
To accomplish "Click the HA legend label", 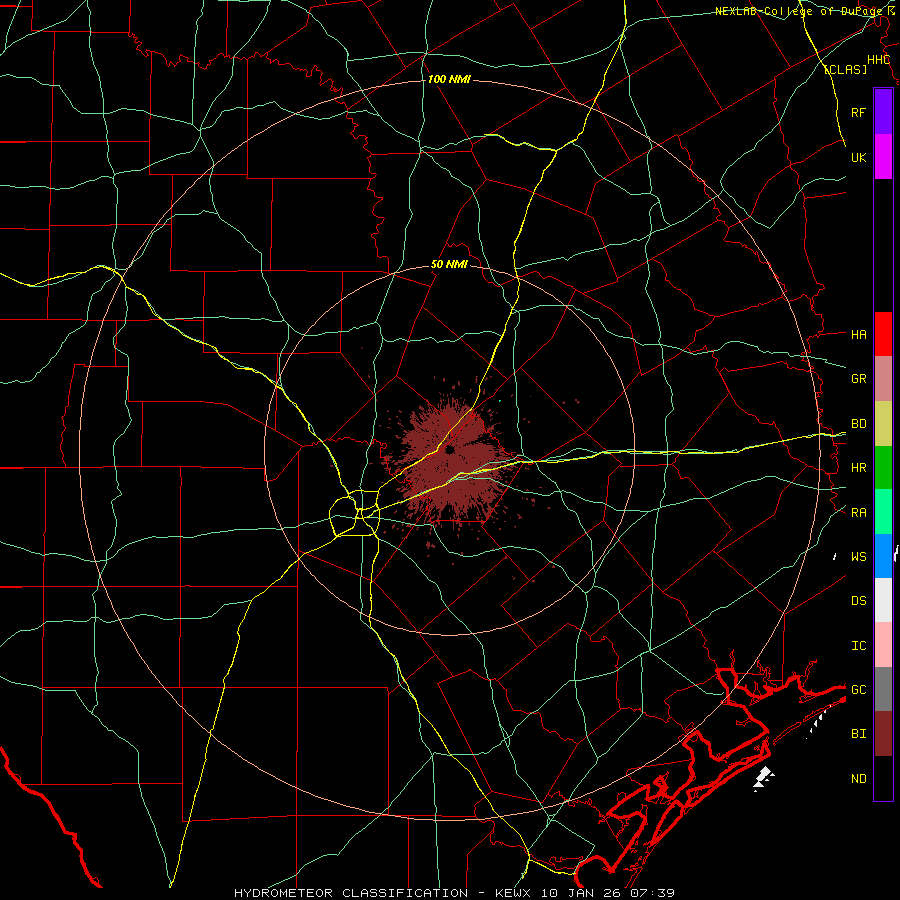I will [x=858, y=334].
